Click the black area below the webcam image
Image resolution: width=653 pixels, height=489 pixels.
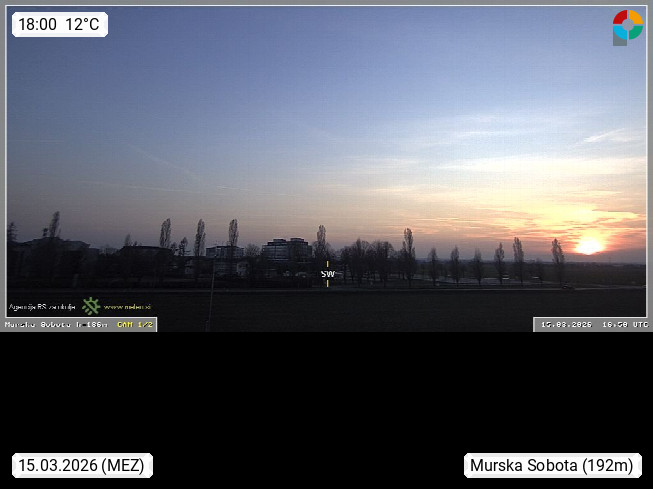326,400
